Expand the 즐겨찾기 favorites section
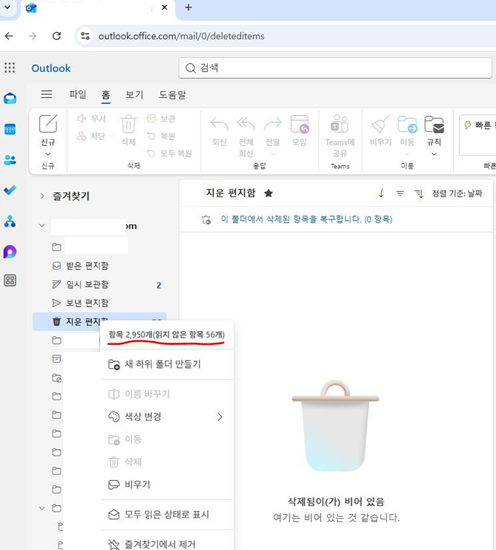The image size is (496, 550). point(42,196)
